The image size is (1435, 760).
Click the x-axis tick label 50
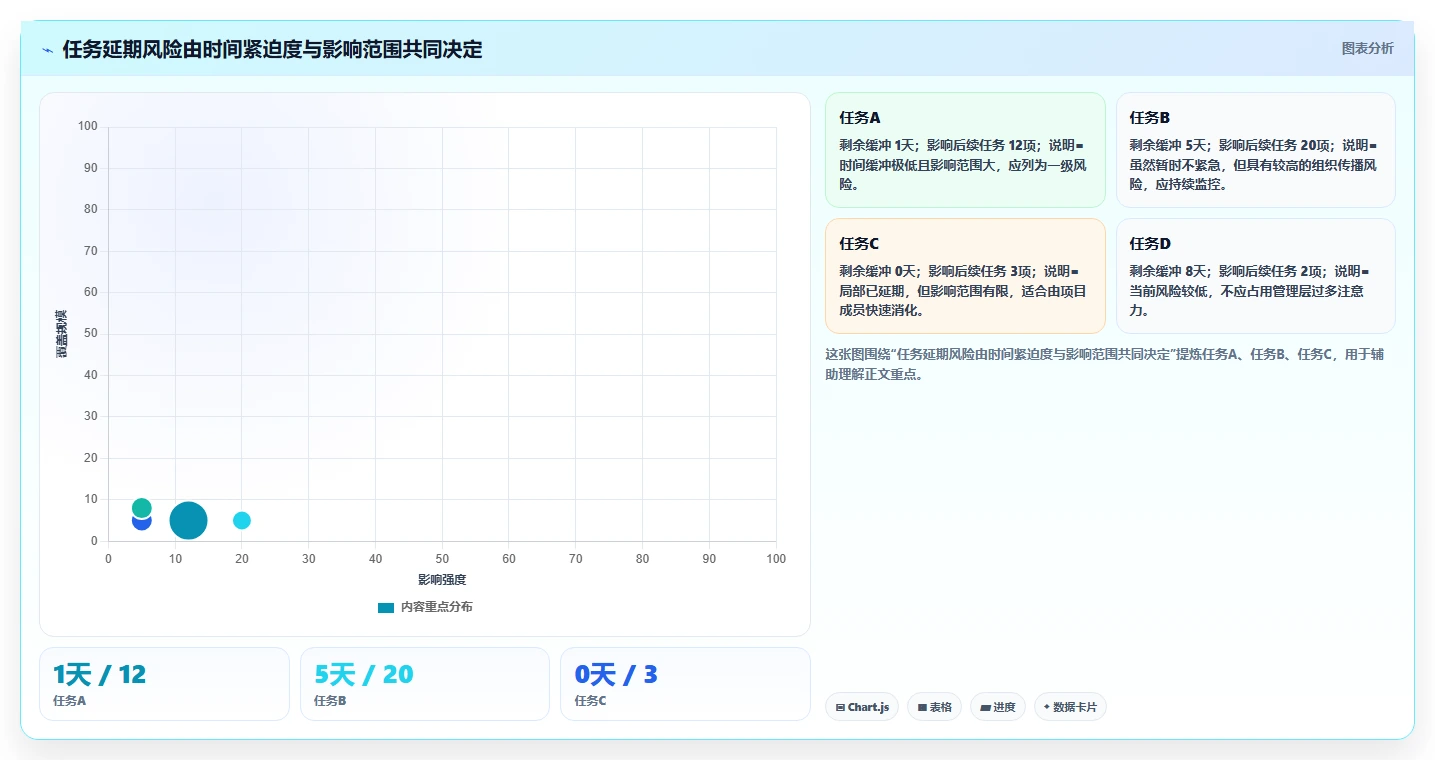(x=442, y=559)
